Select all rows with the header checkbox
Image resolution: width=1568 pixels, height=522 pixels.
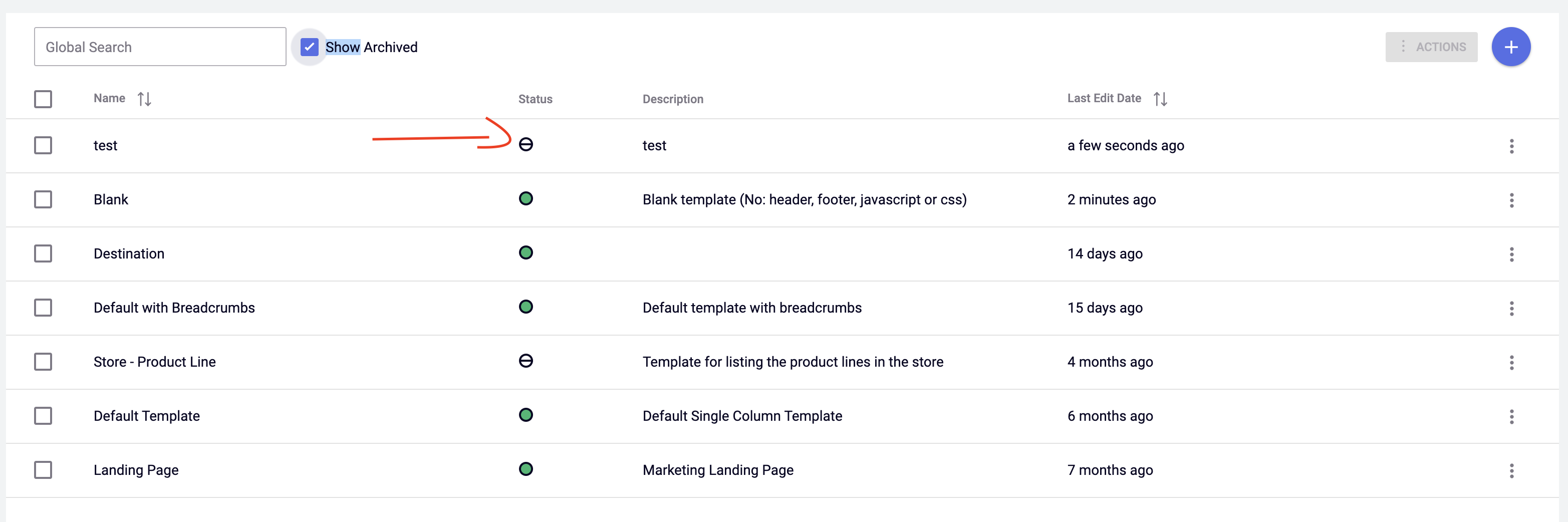click(43, 99)
